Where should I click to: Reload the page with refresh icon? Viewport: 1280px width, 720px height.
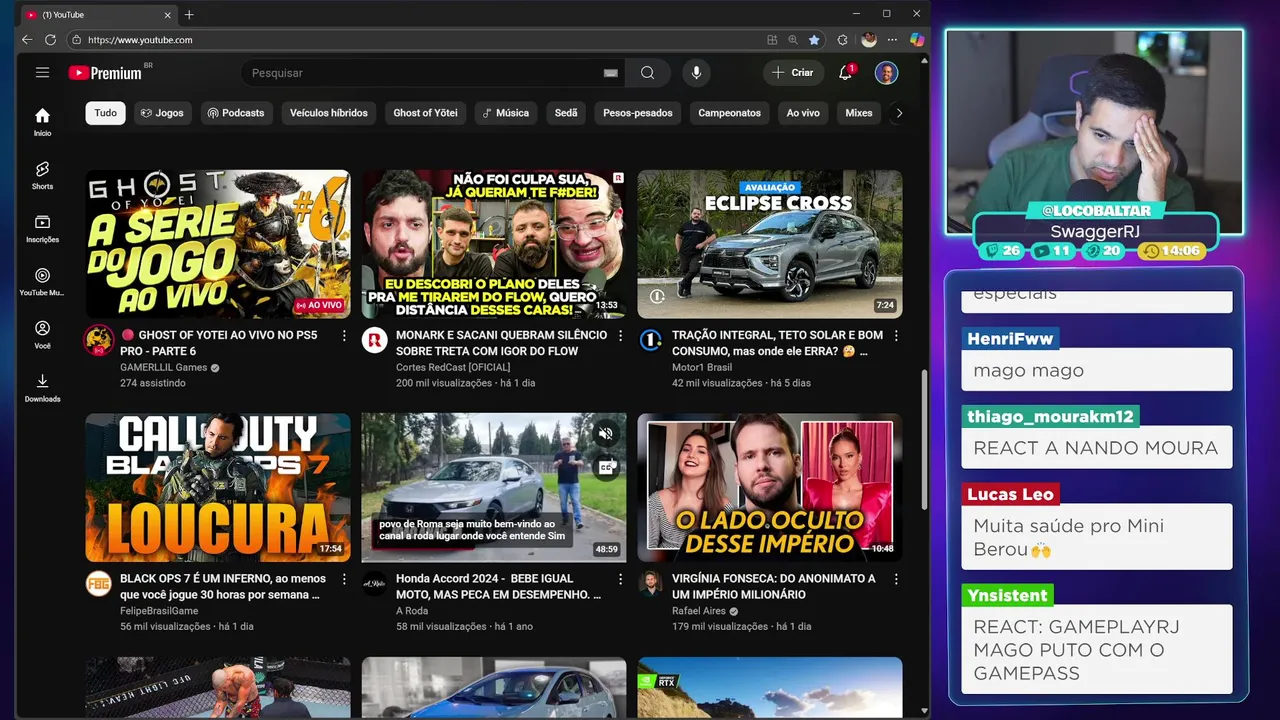(x=50, y=40)
